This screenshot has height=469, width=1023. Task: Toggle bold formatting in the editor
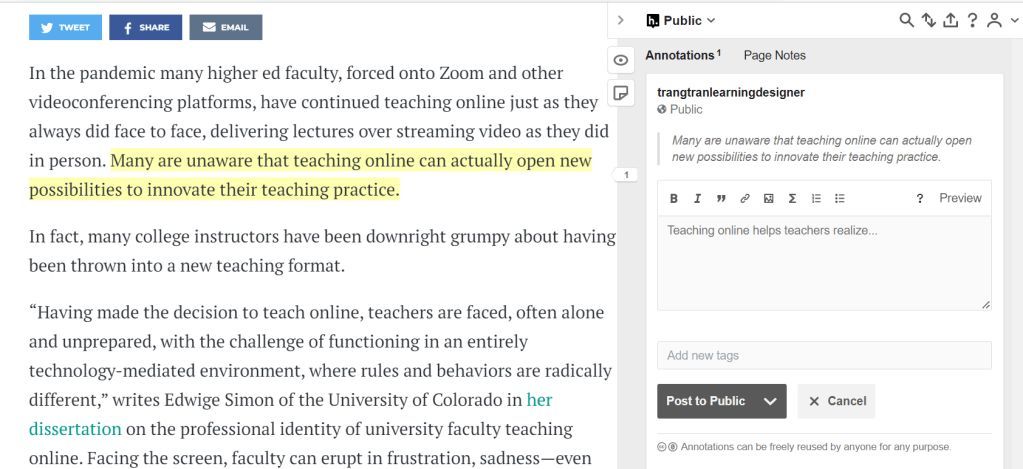674,198
